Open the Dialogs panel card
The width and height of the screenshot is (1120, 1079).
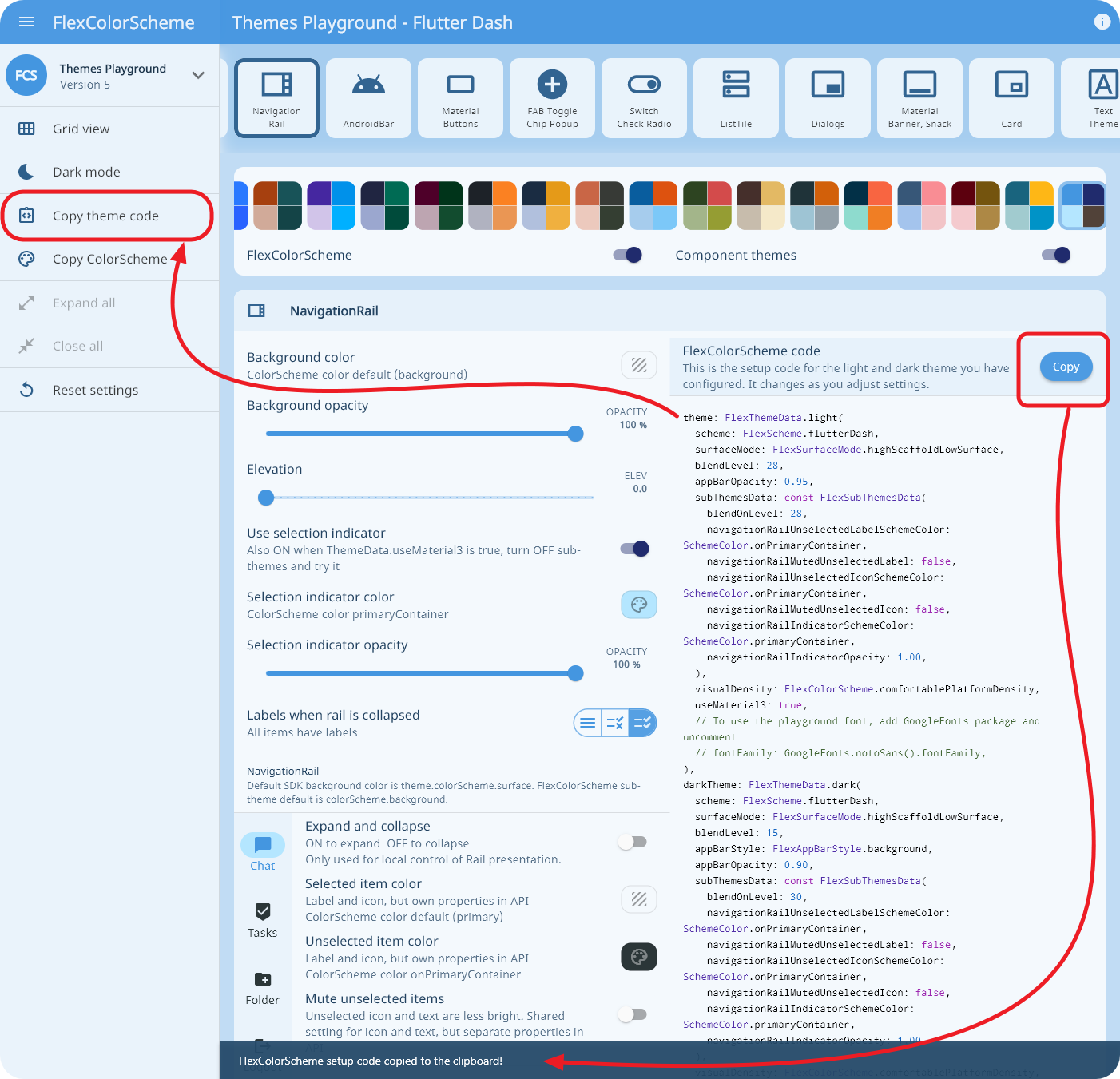(x=828, y=98)
